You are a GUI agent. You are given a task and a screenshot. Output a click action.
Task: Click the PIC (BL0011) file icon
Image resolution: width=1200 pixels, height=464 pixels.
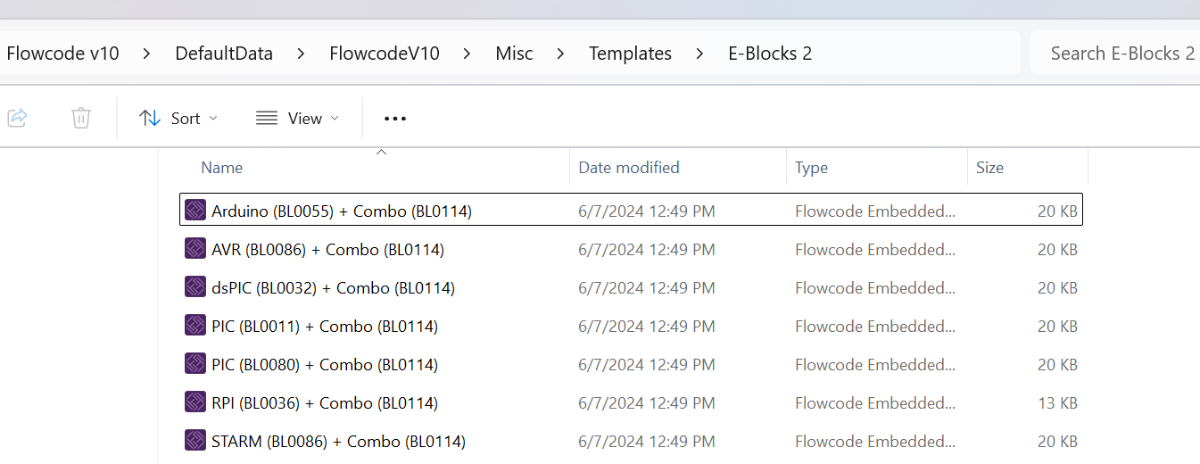(x=195, y=326)
